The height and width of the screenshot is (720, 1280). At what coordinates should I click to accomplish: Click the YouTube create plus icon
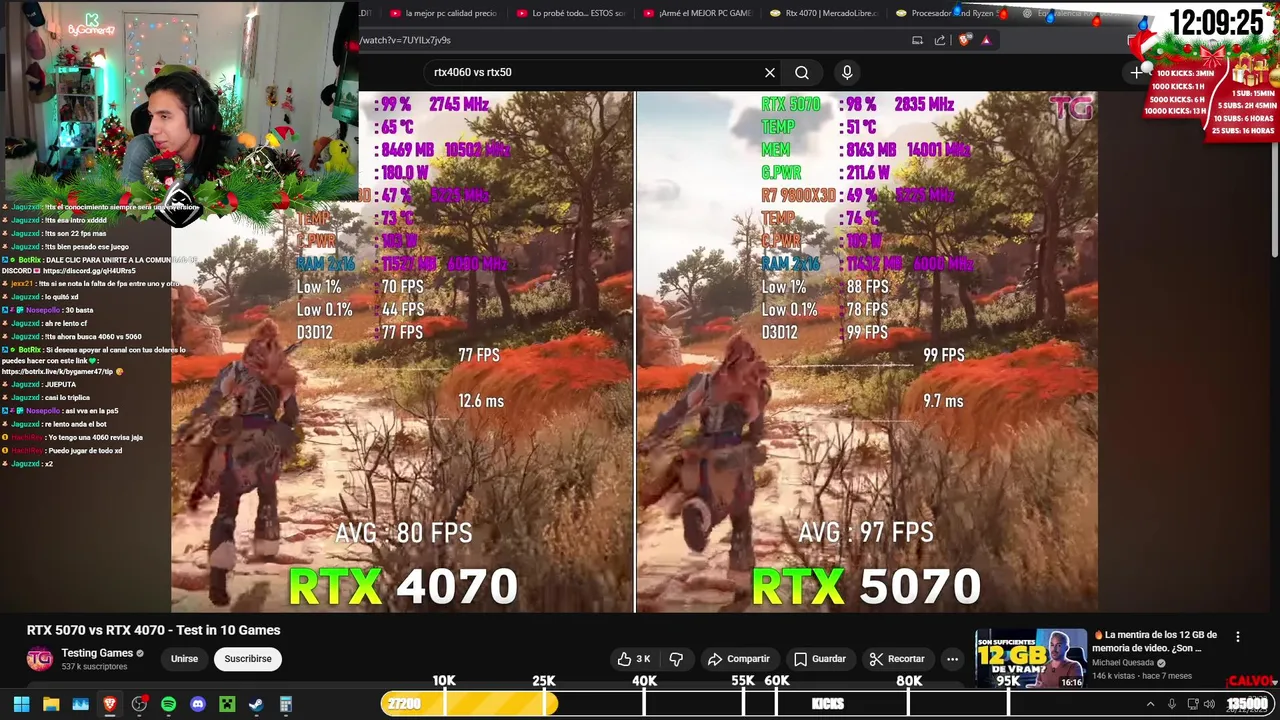click(1136, 72)
